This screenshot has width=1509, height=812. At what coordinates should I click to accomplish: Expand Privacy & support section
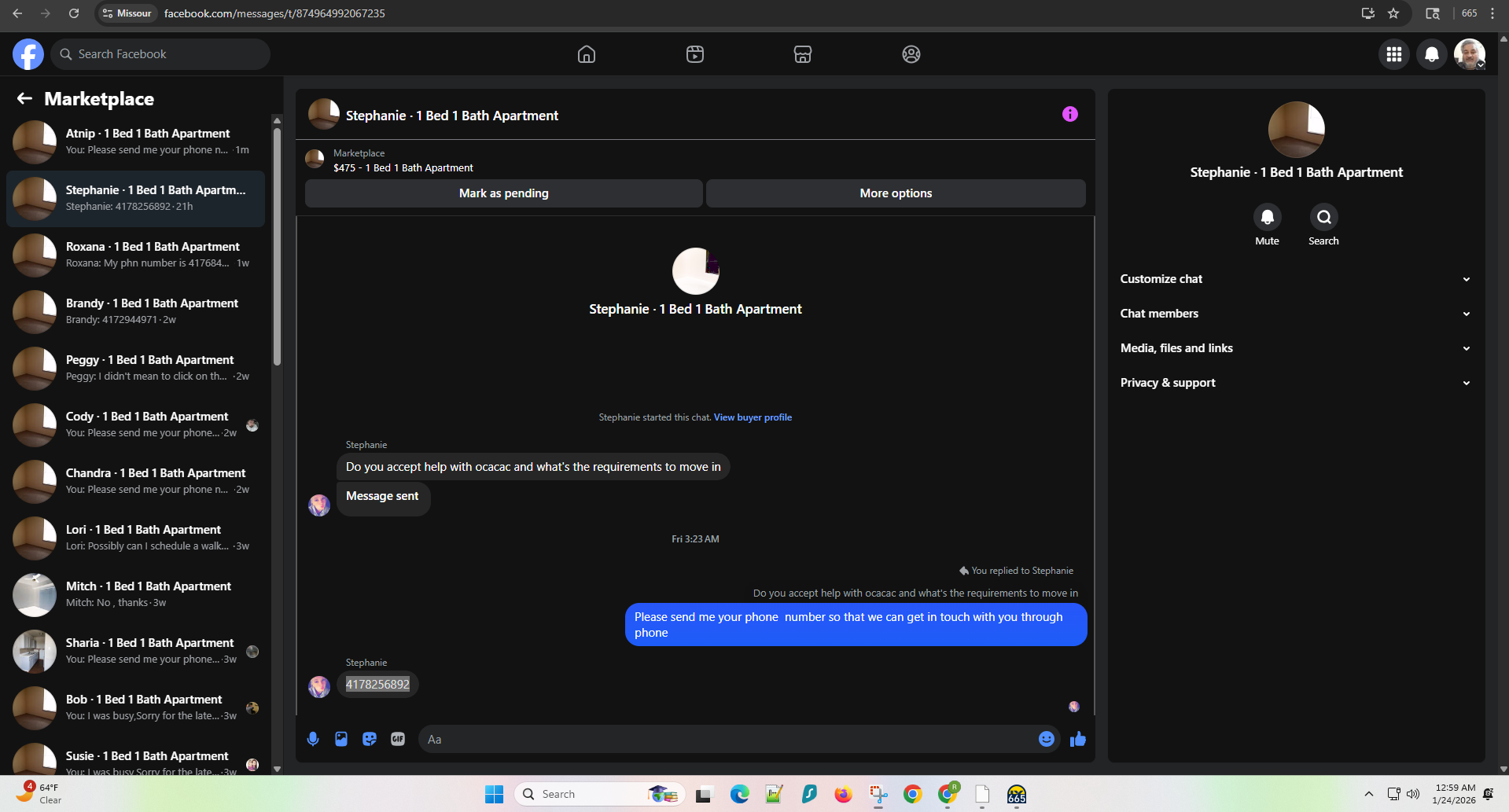click(1296, 383)
